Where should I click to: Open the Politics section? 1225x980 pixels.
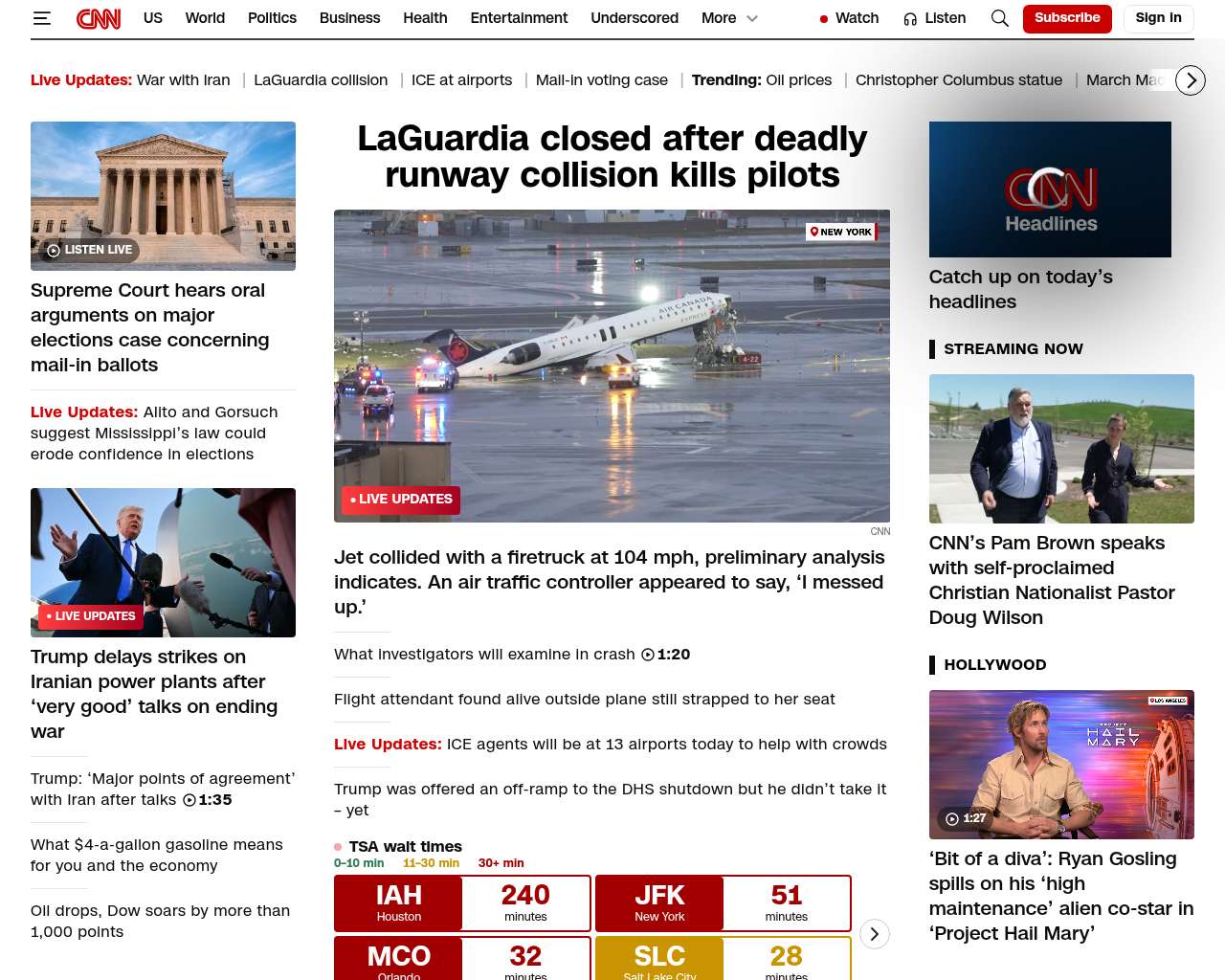[x=272, y=18]
